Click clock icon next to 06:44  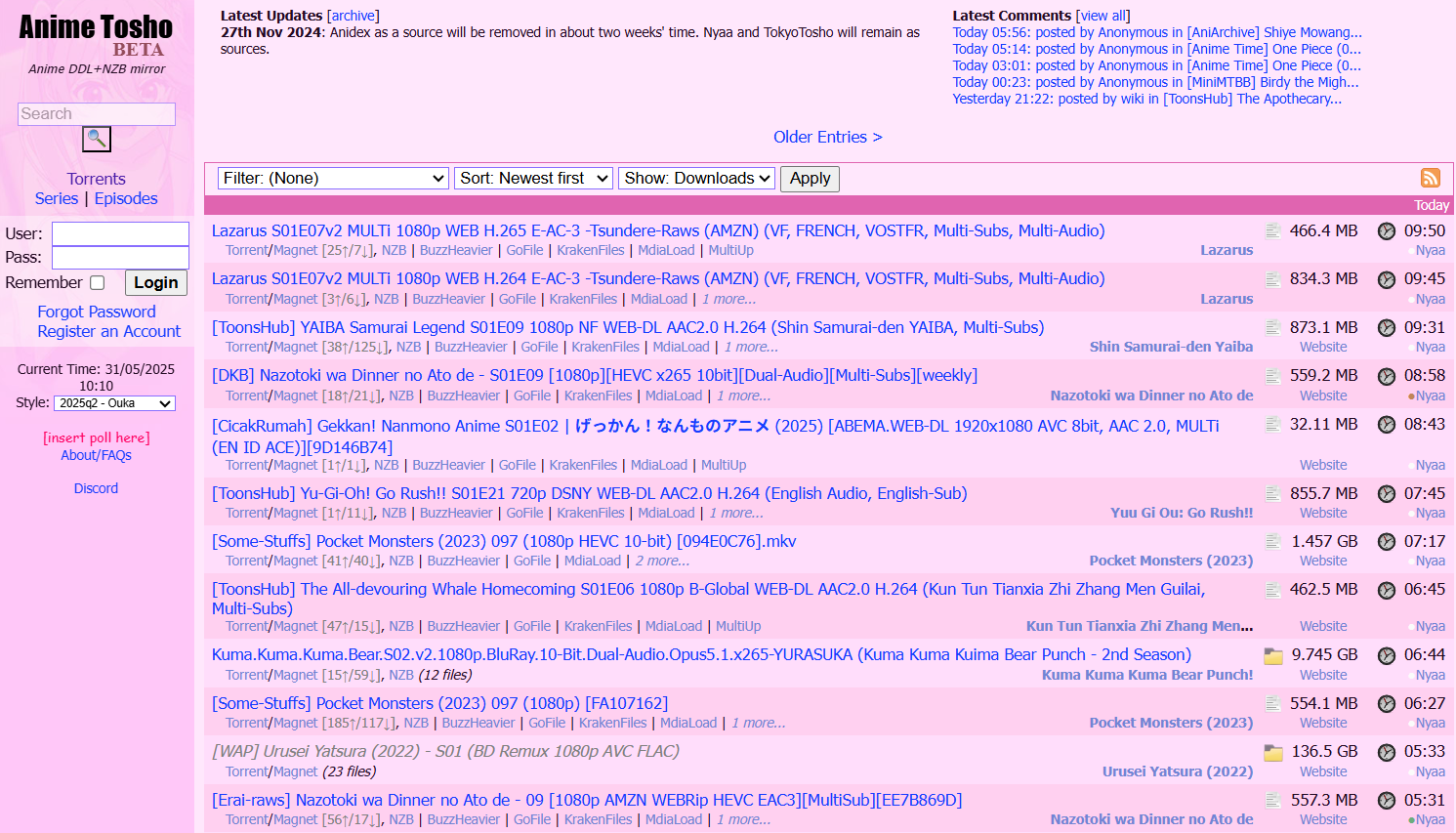(x=1387, y=655)
